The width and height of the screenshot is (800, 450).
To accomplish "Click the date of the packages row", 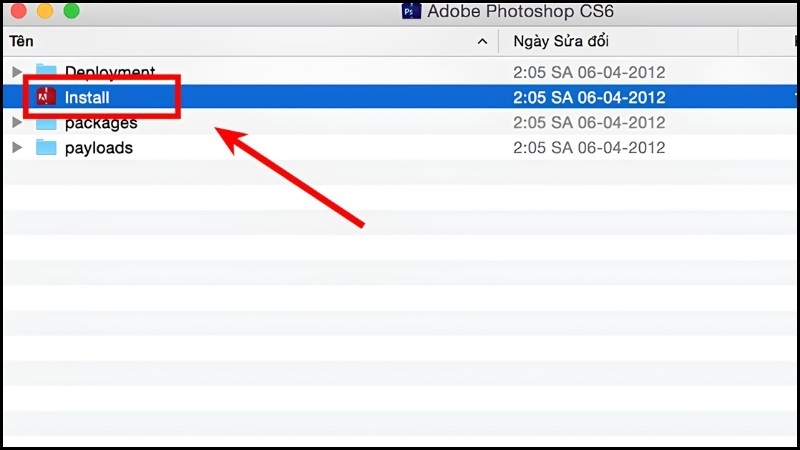I will point(589,122).
